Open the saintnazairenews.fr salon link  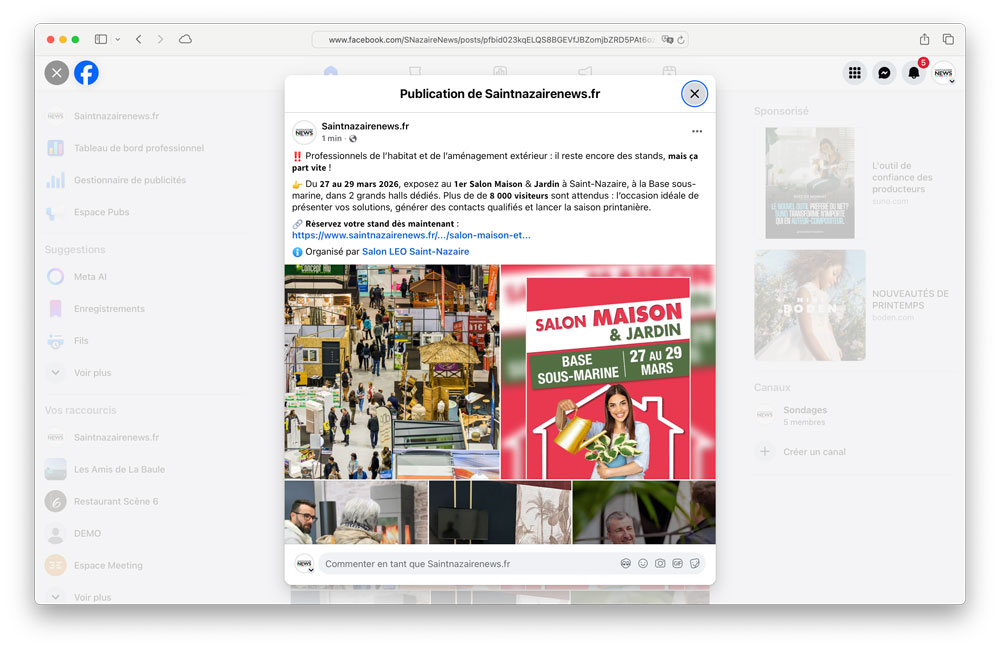pyautogui.click(x=411, y=236)
